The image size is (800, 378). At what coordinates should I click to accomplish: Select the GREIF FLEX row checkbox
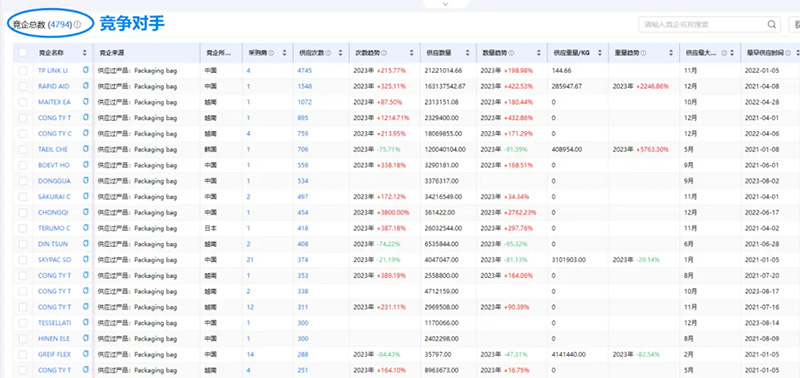23,355
